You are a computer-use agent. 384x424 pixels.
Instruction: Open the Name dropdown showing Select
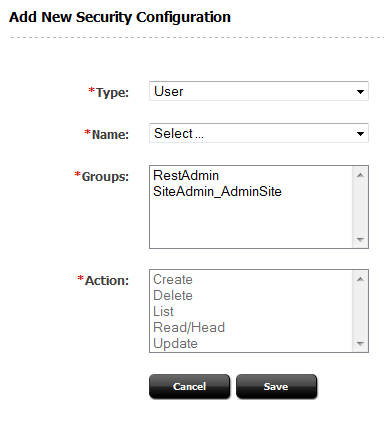point(259,133)
